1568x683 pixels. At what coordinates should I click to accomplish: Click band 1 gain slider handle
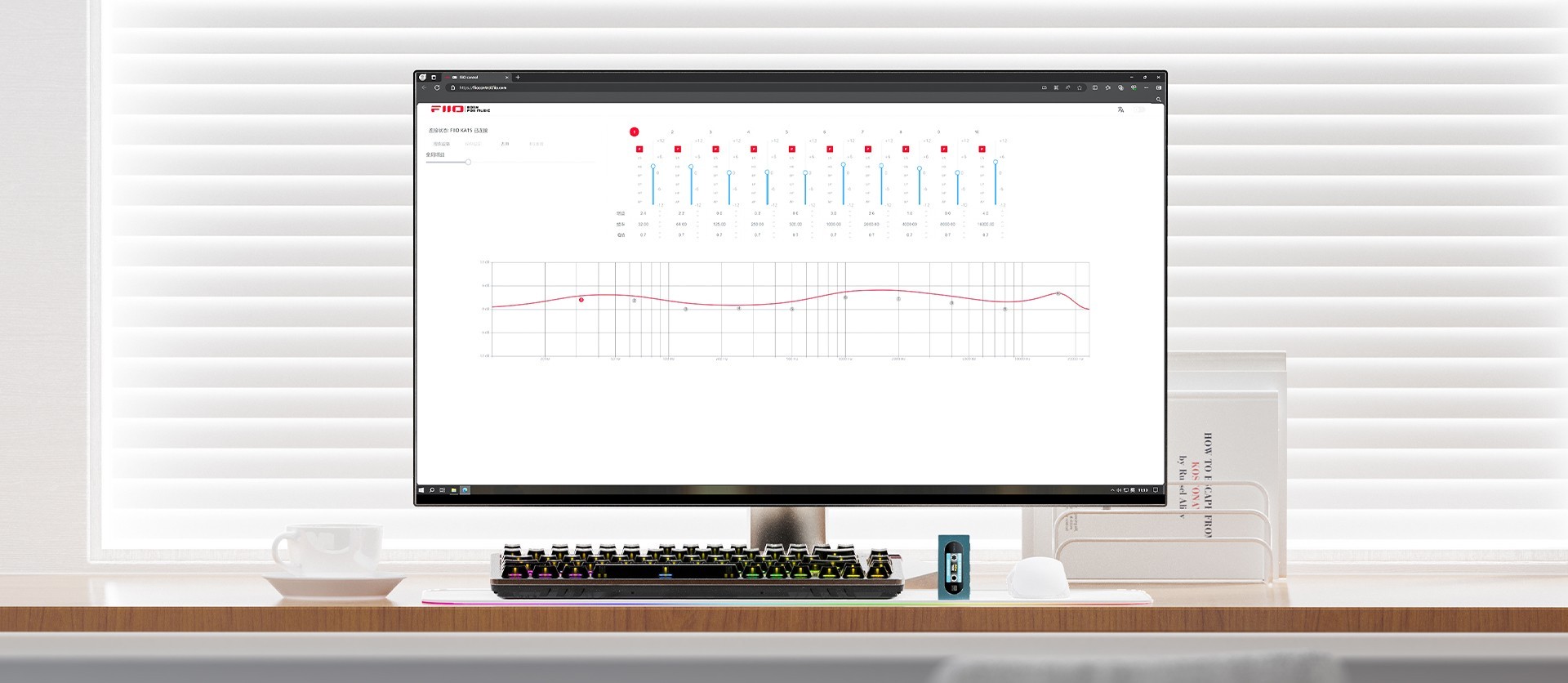653,166
